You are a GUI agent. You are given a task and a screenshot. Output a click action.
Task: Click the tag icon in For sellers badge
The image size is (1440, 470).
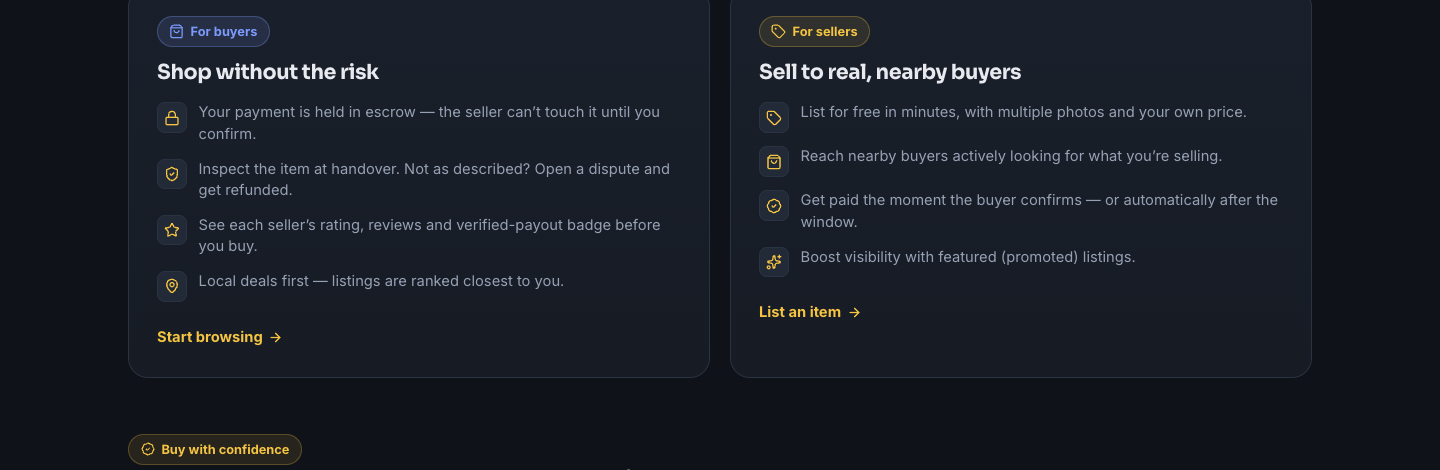pos(779,32)
